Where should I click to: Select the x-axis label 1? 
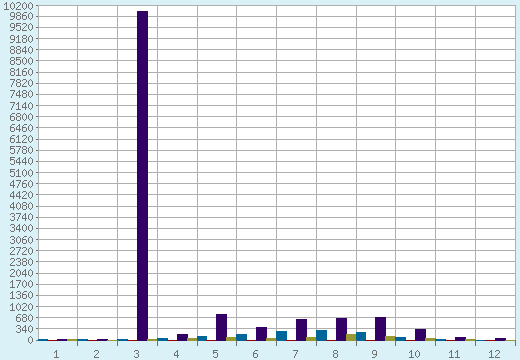pyautogui.click(x=56, y=354)
